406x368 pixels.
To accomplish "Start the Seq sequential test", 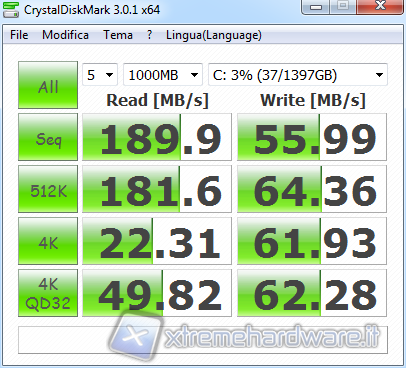I will coord(48,137).
